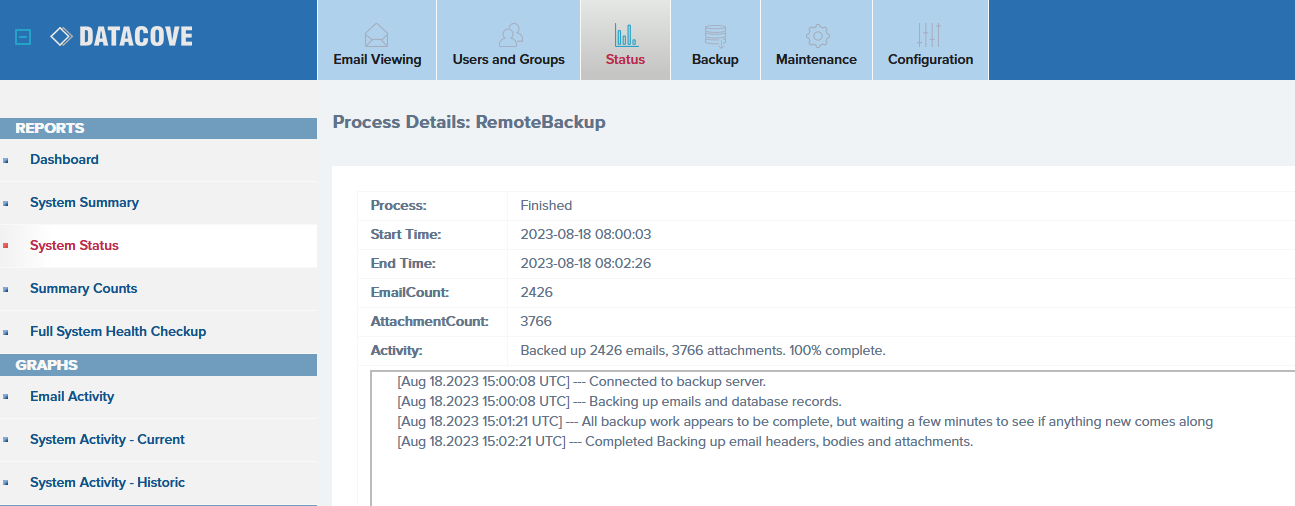Click the EmailCount: label

[410, 292]
